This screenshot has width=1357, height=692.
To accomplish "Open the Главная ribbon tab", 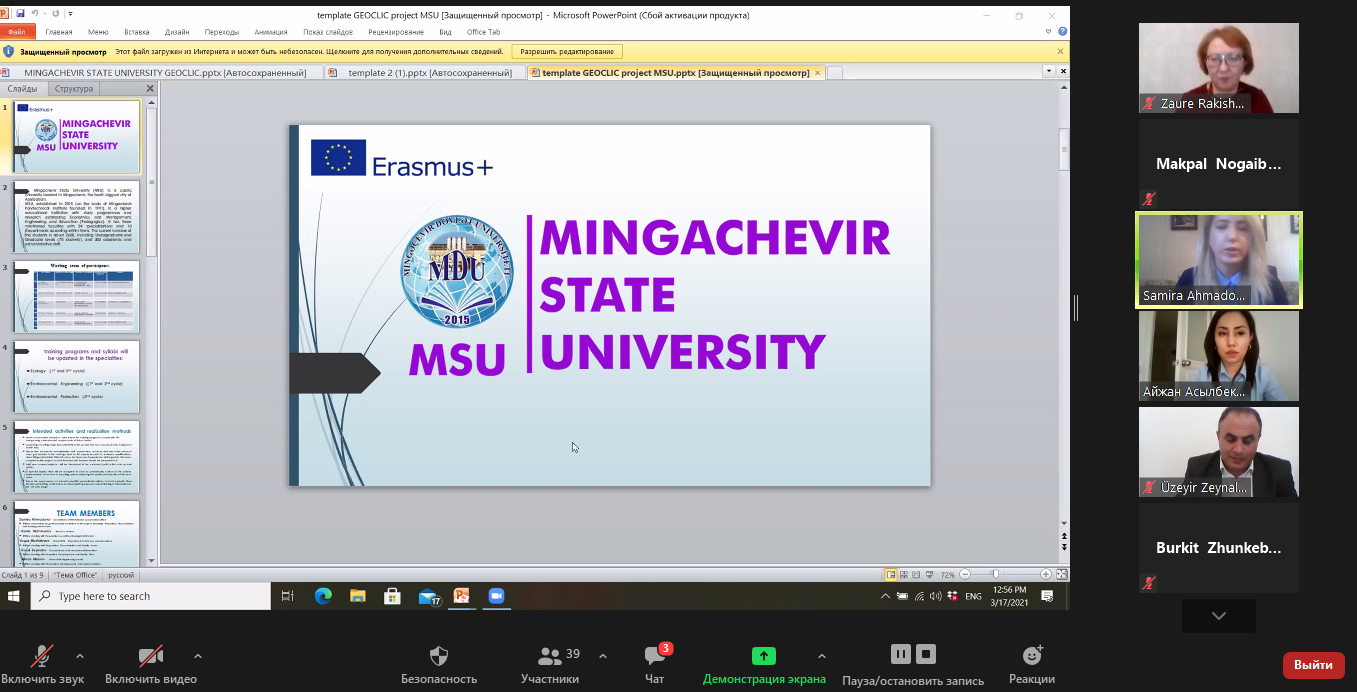I will pos(59,32).
